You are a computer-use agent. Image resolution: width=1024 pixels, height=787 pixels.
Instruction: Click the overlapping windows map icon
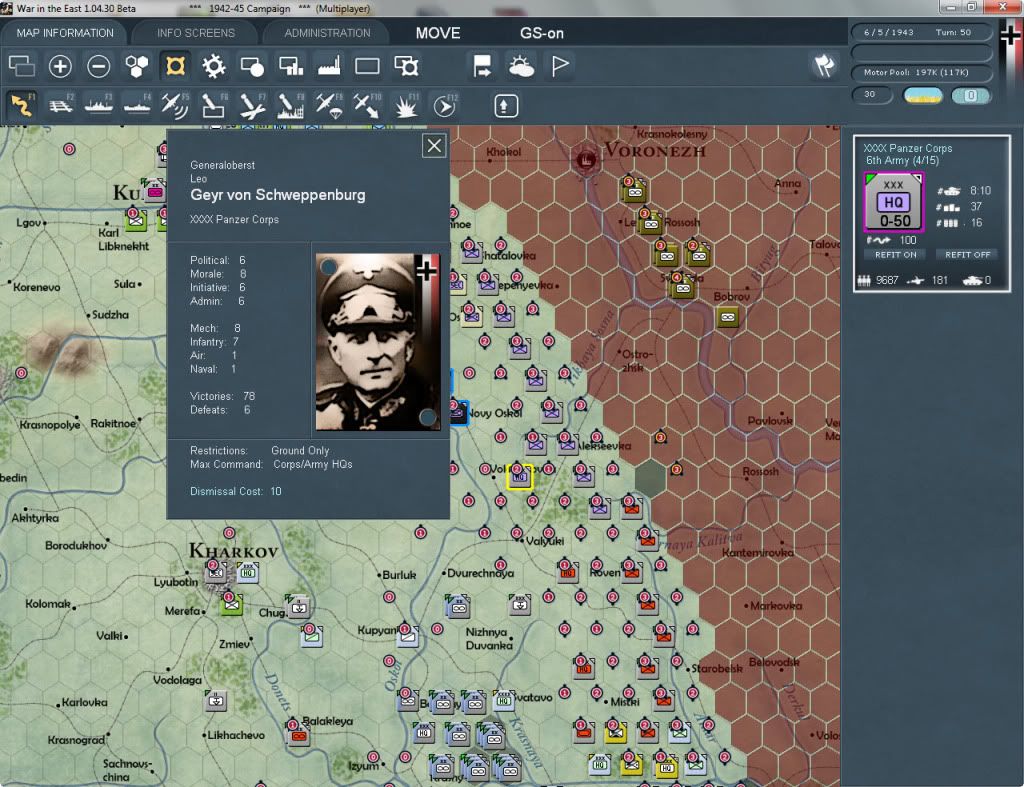point(22,66)
